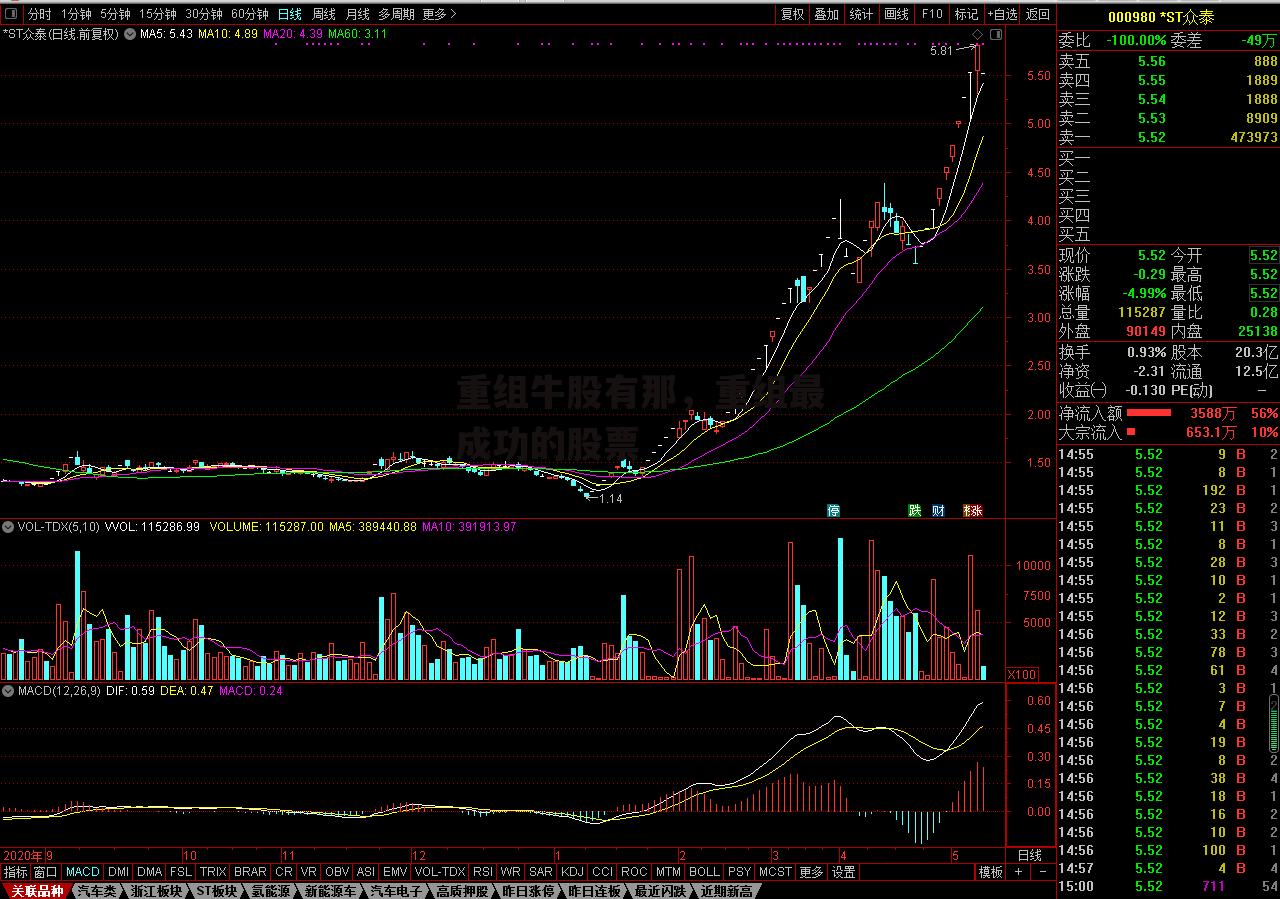Click the 净流入额 3588万 row

click(x=1168, y=413)
